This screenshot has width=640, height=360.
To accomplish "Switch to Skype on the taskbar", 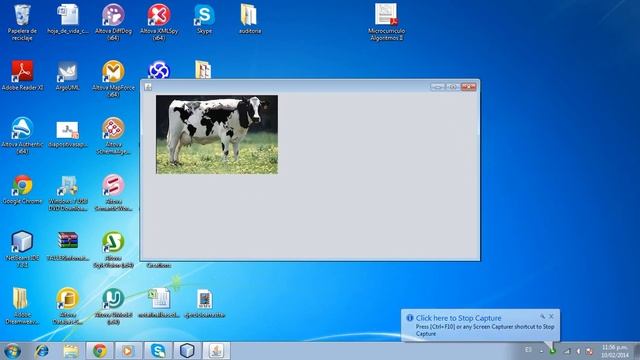I will (x=158, y=351).
